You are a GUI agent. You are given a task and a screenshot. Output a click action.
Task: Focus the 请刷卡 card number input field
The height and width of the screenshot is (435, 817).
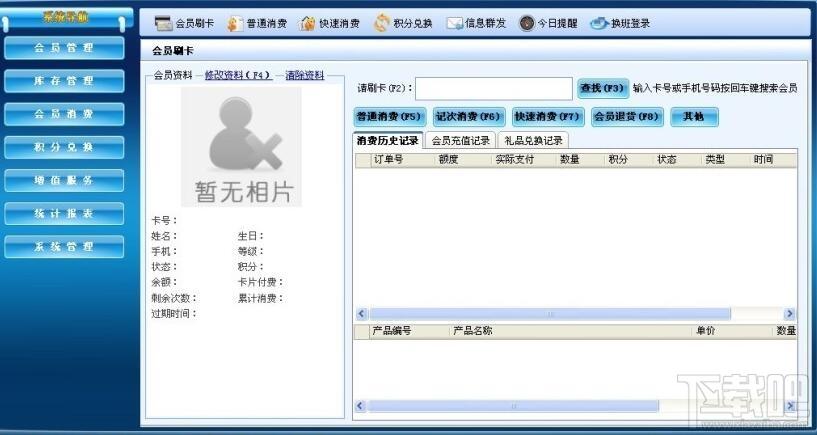coord(493,89)
